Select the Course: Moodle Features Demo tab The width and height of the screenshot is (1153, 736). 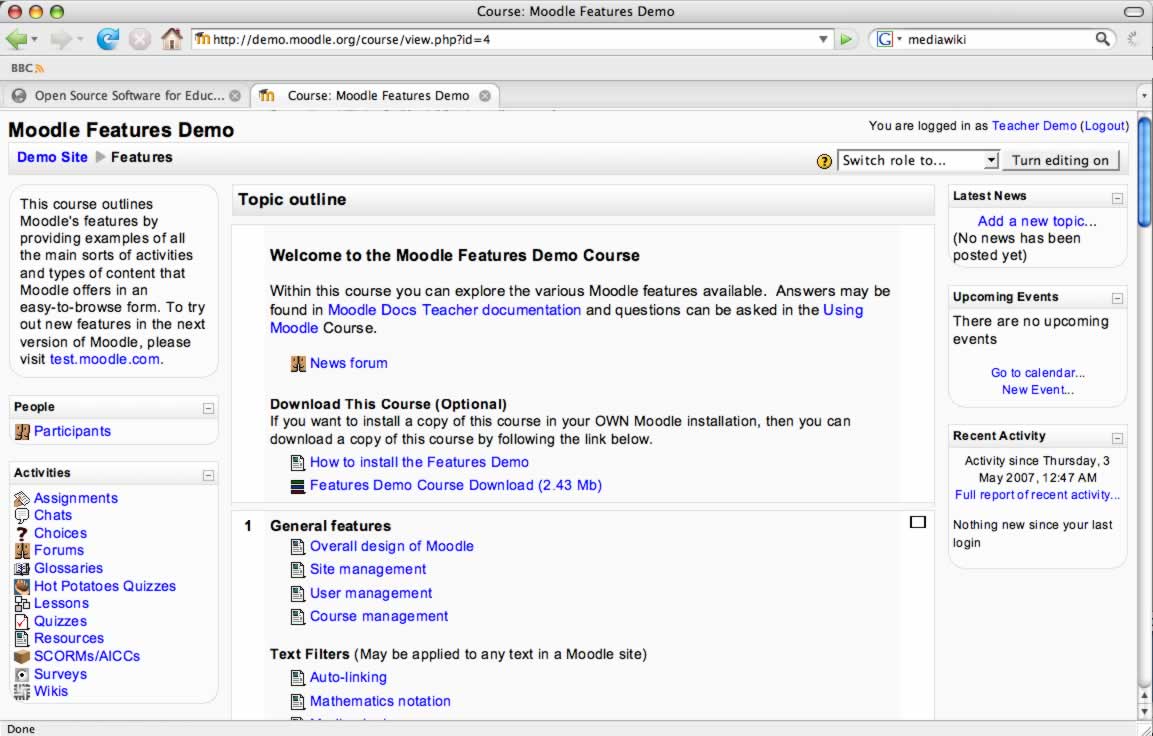tap(375, 96)
